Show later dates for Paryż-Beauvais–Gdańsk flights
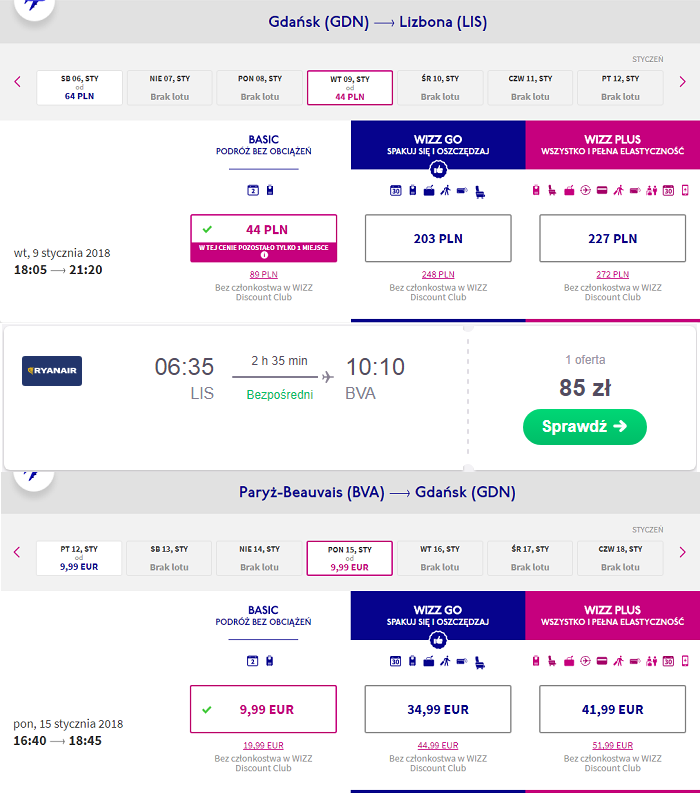The height and width of the screenshot is (793, 700). (x=682, y=552)
